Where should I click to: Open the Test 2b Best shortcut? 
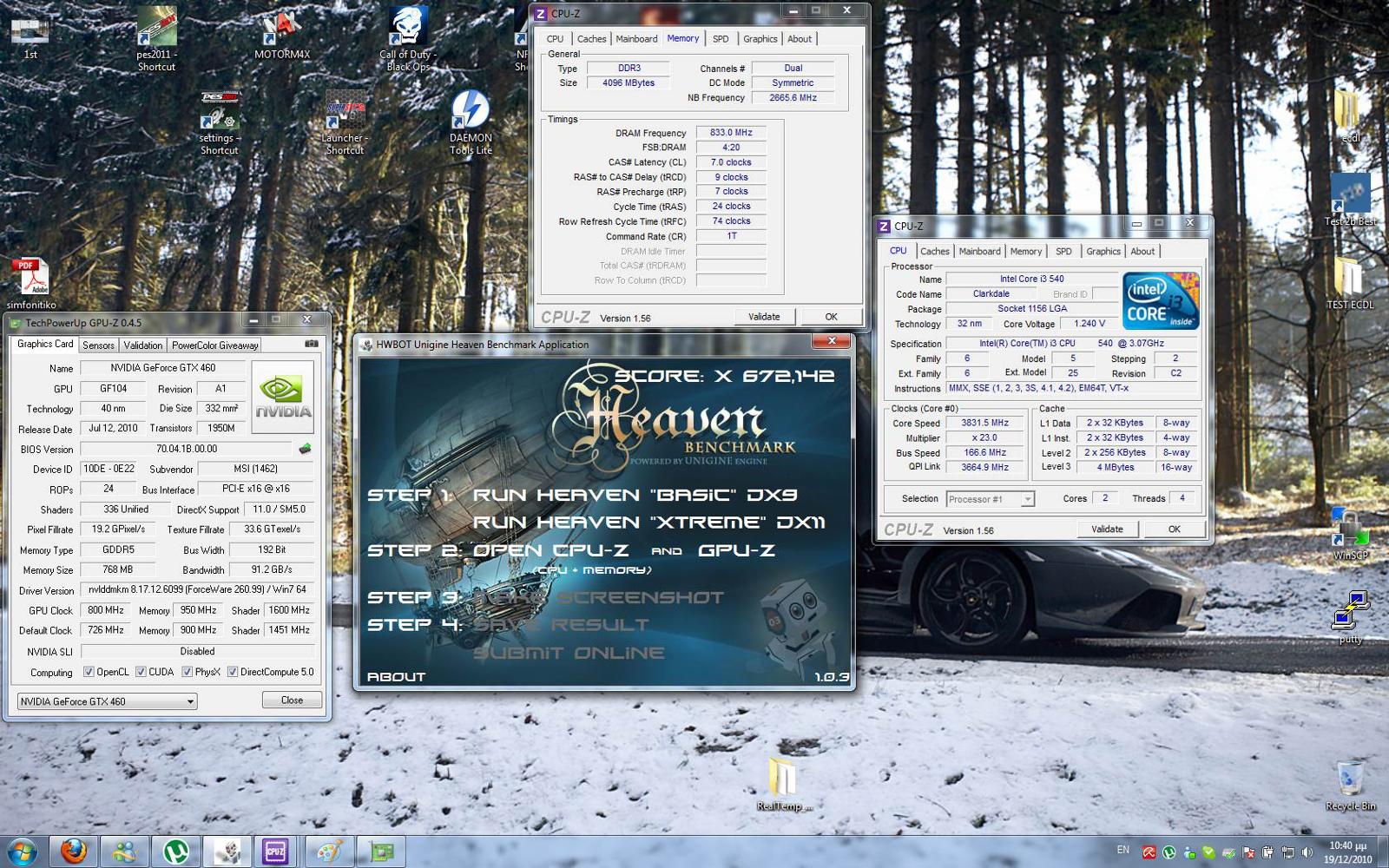coord(1350,200)
